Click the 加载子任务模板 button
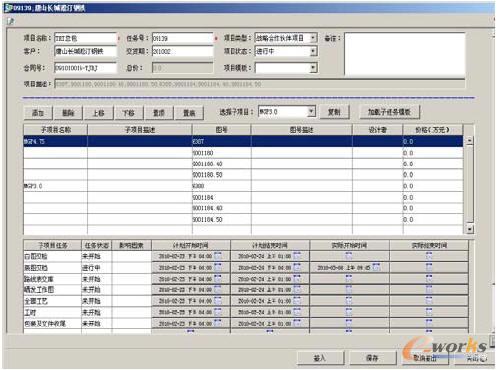This screenshot has height=370, width=497. click(389, 112)
